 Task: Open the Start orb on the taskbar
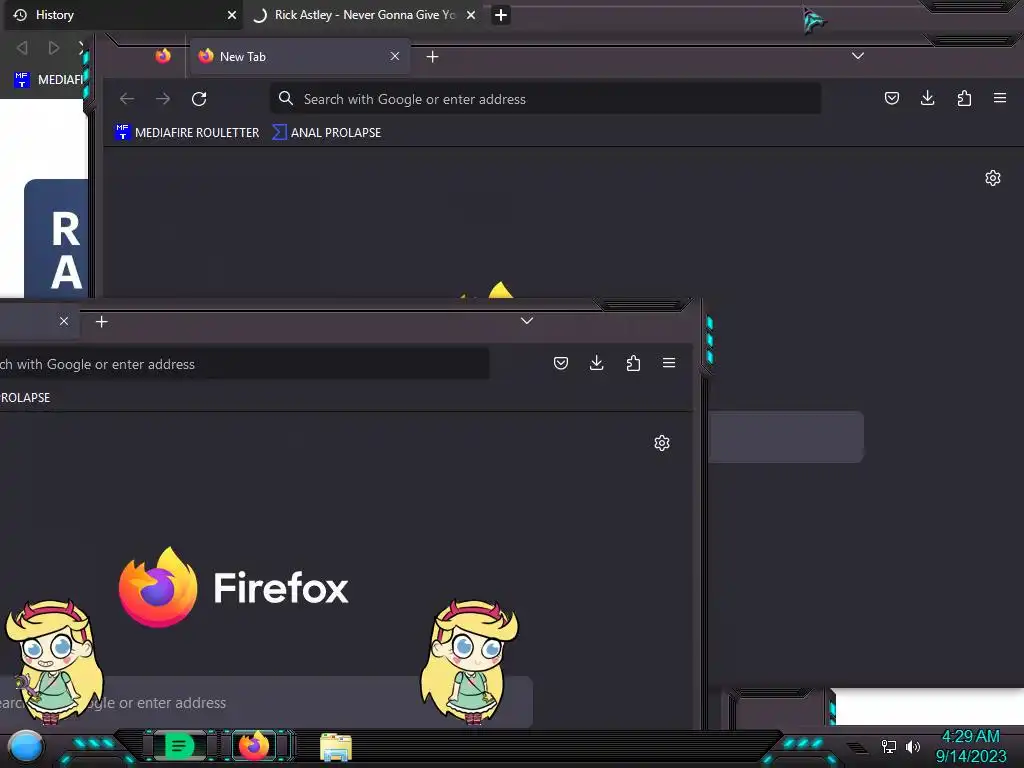coord(26,748)
